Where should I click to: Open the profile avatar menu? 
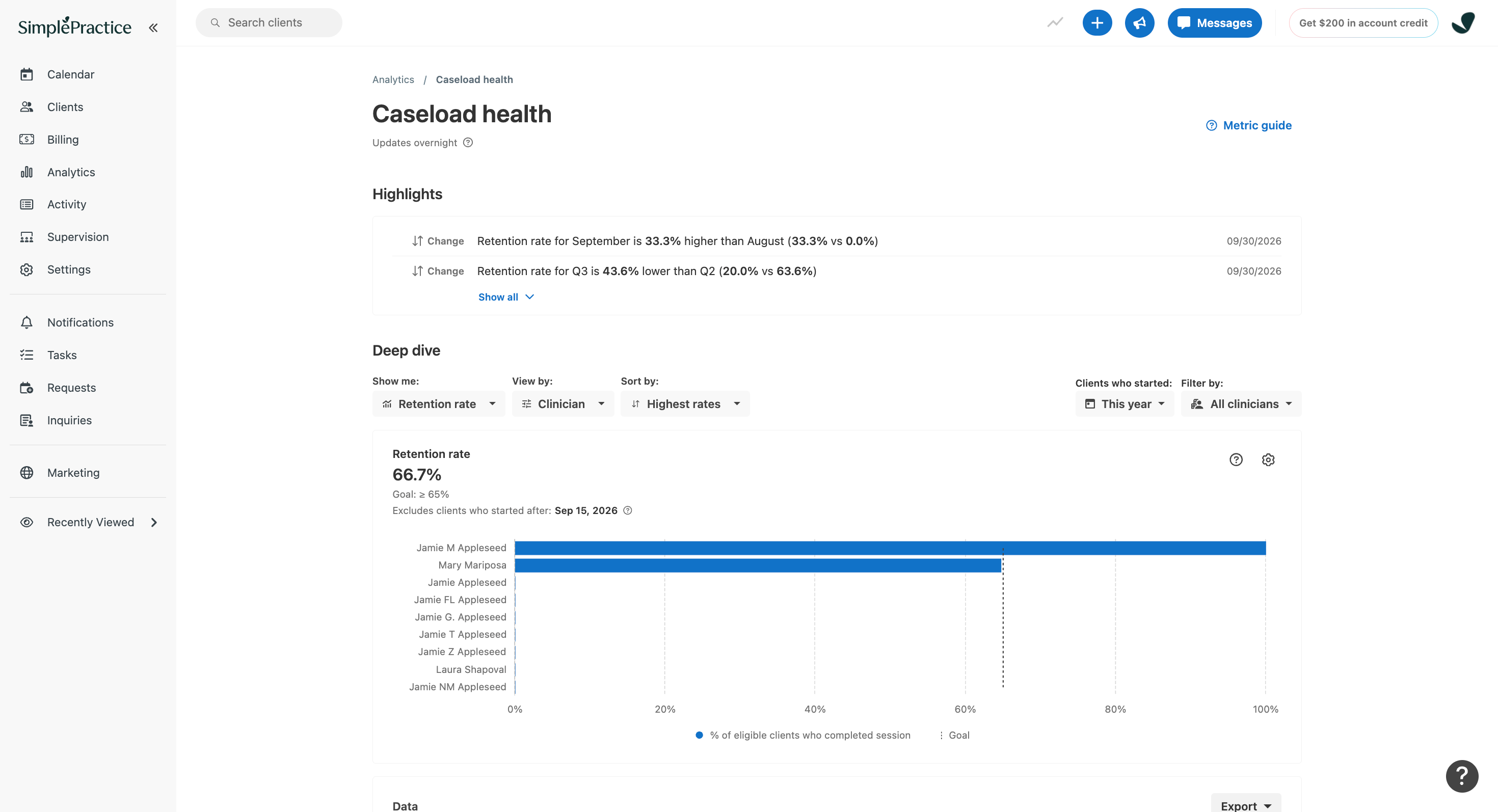point(1462,22)
